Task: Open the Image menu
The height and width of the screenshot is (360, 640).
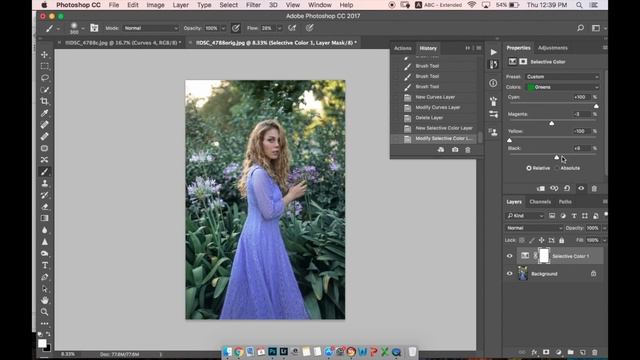Action: point(155,5)
